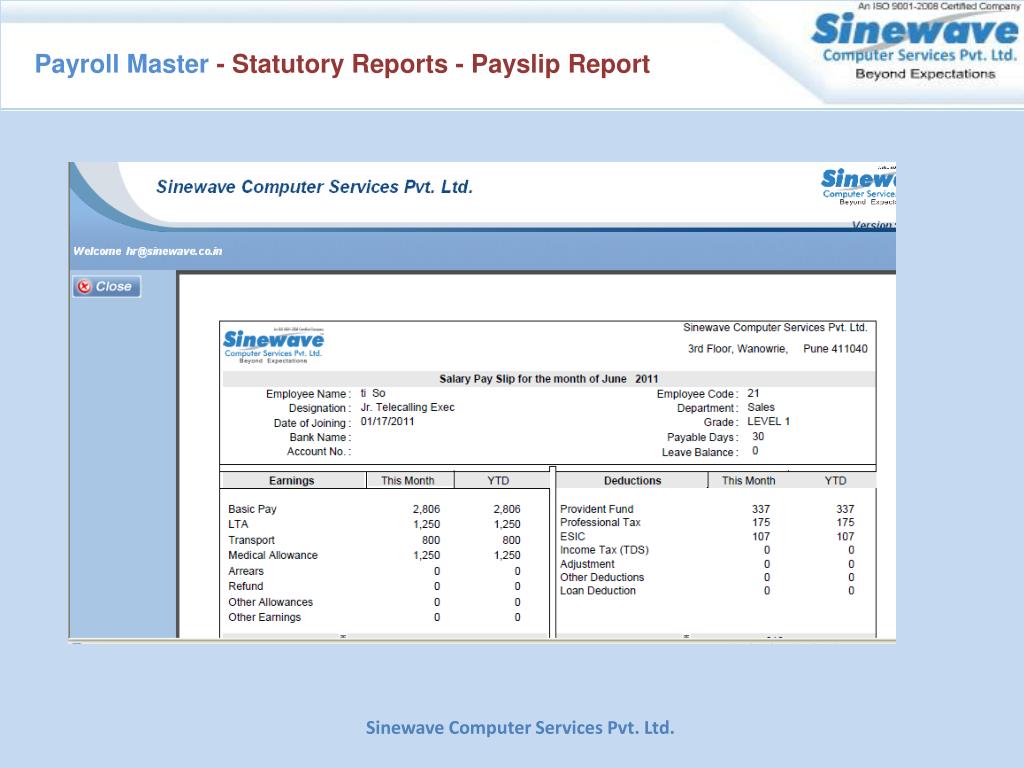Screen dimensions: 1024x768
Task: Click the Basic Pay row label
Action: pyautogui.click(x=252, y=509)
